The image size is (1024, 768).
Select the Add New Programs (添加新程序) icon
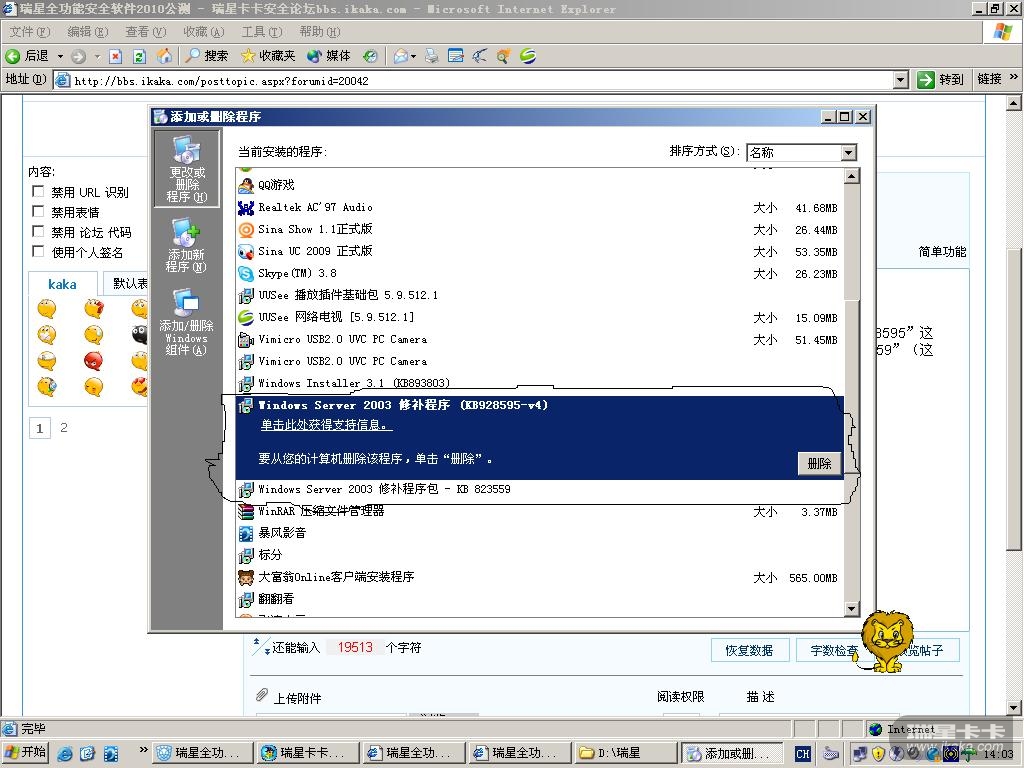[186, 245]
